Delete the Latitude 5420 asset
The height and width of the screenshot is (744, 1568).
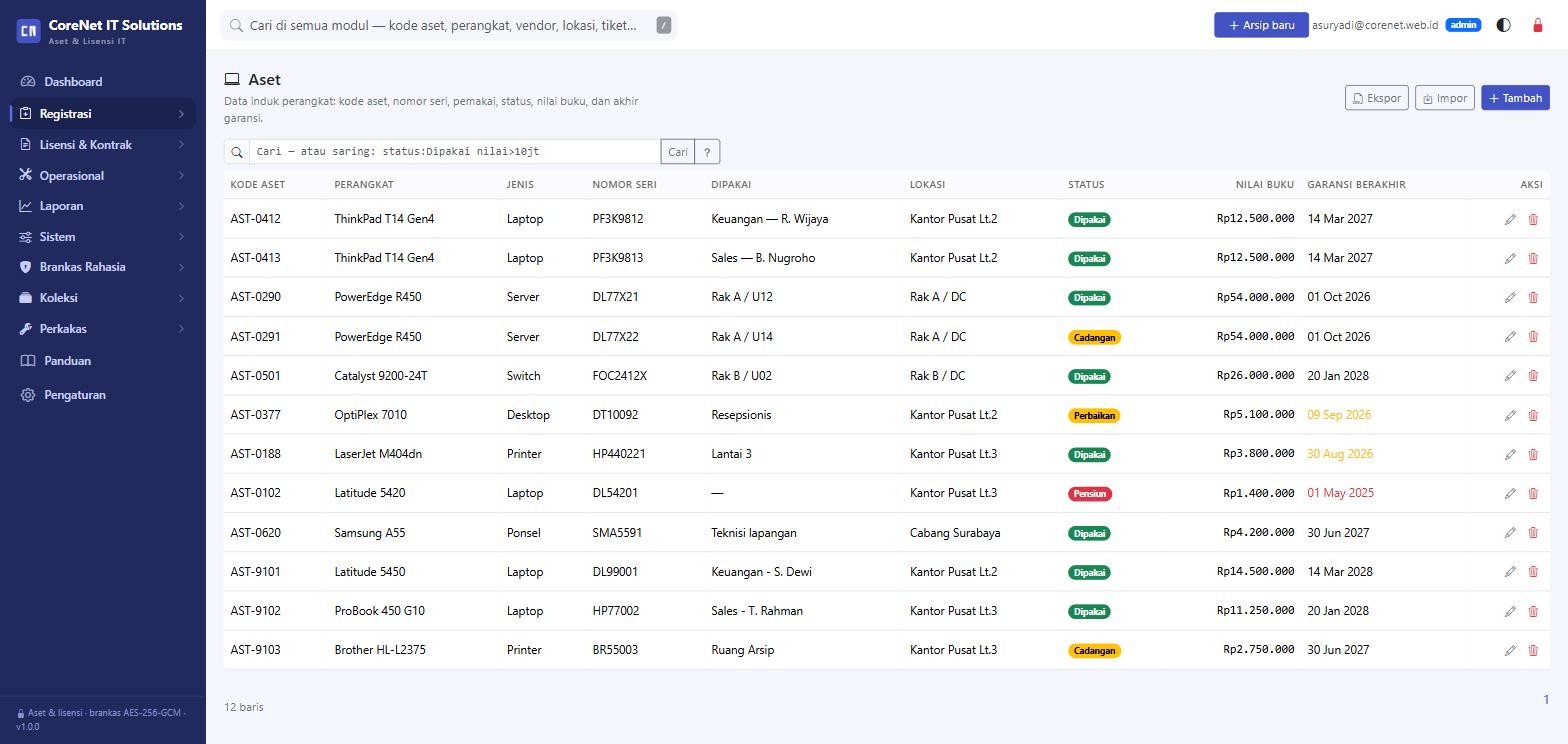coord(1533,493)
